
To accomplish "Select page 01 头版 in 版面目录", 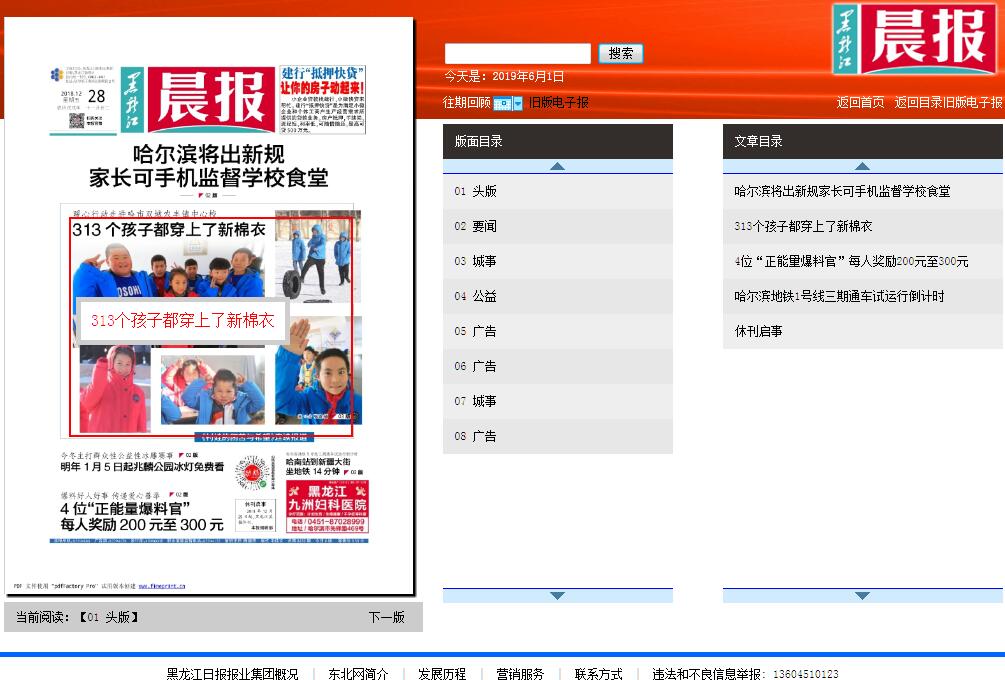I will 476,191.
